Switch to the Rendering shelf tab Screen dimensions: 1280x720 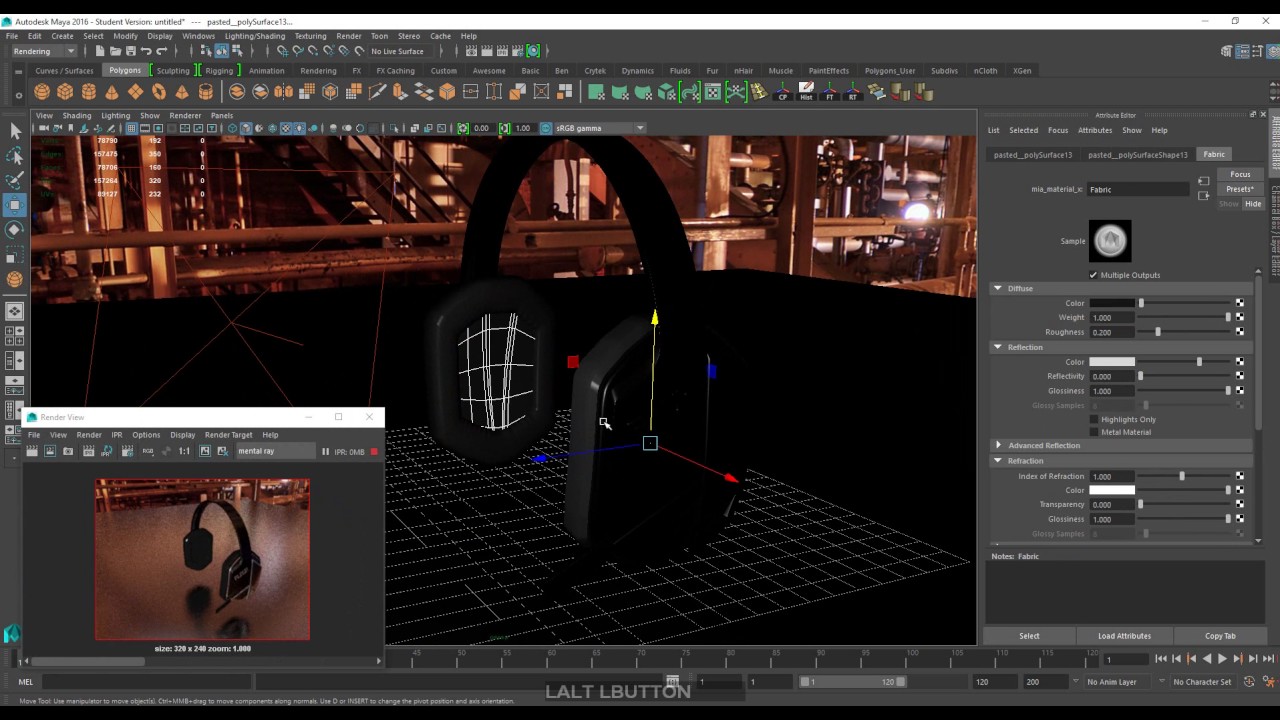coord(318,71)
